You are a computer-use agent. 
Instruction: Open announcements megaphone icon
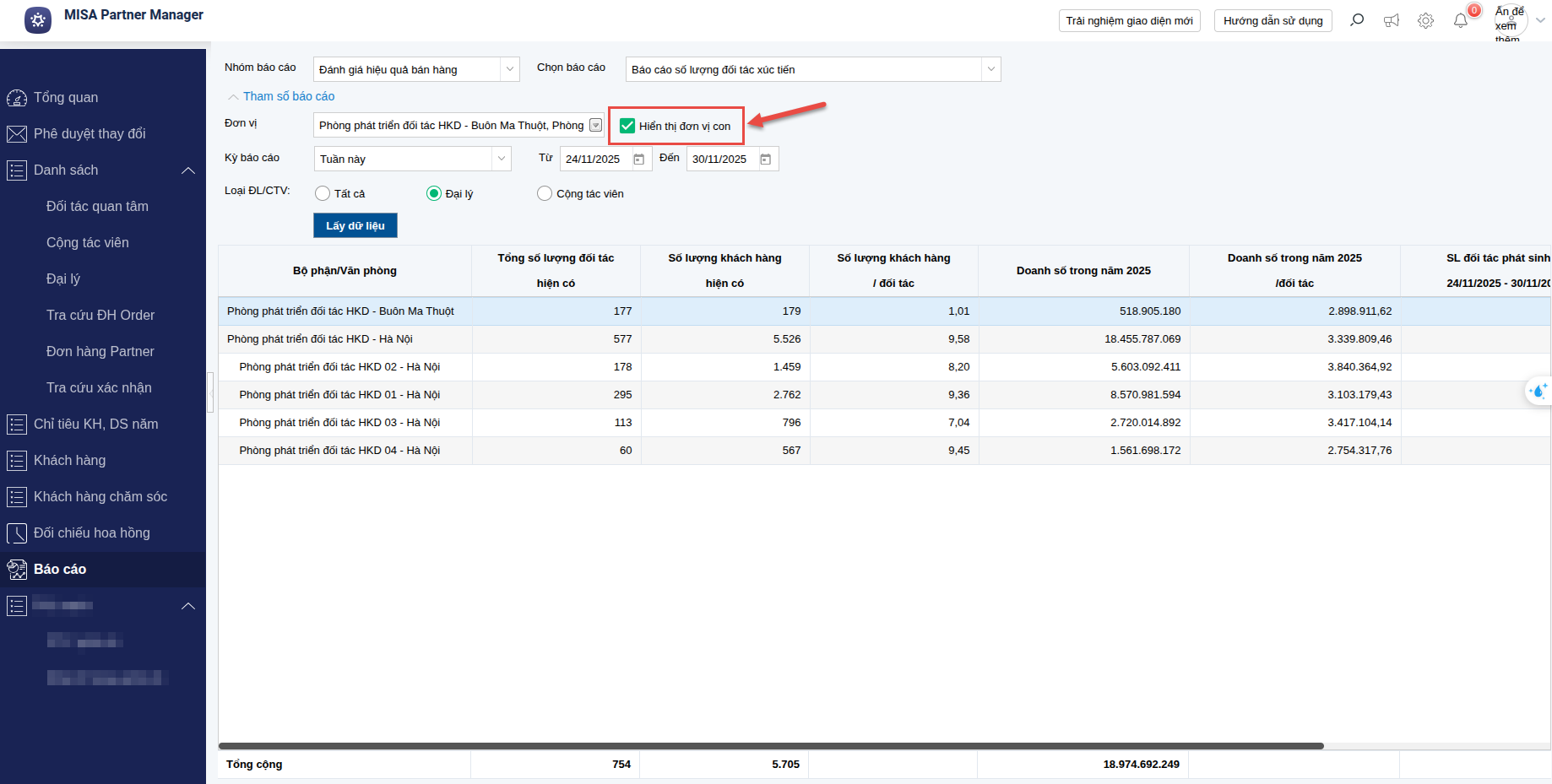point(1392,20)
